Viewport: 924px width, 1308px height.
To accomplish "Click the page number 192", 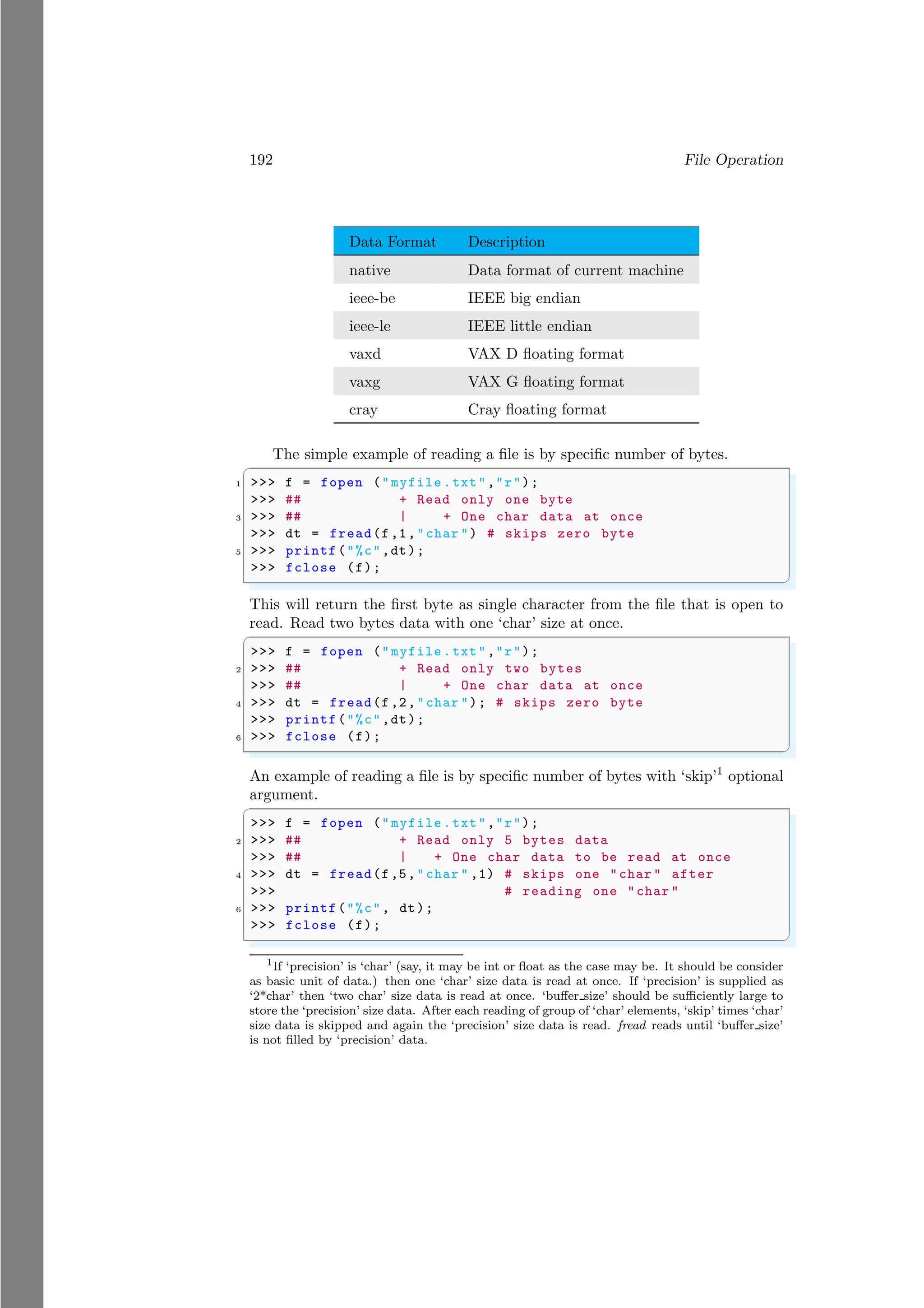I will click(x=261, y=160).
